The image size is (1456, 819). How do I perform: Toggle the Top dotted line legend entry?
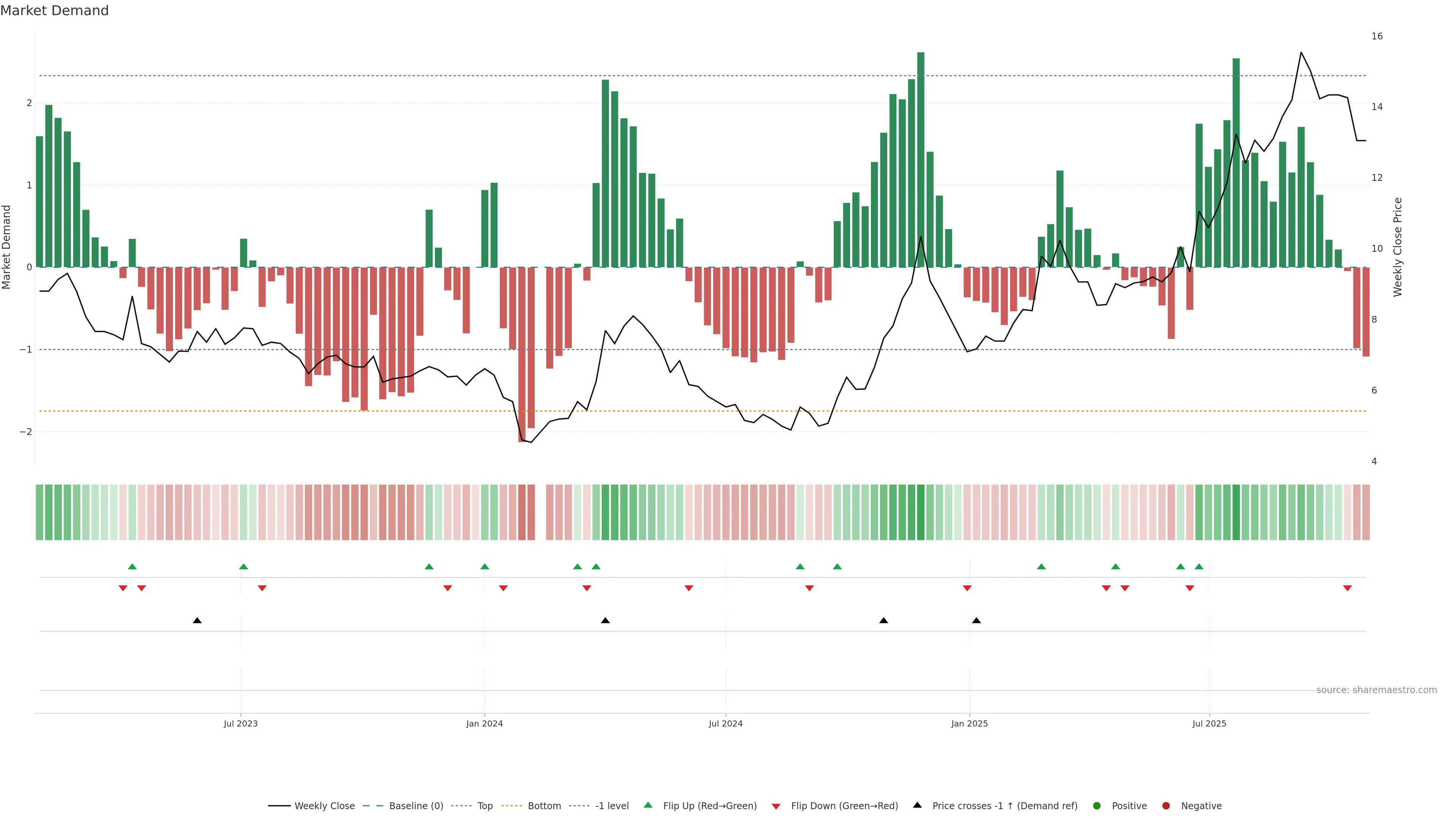tap(485, 805)
